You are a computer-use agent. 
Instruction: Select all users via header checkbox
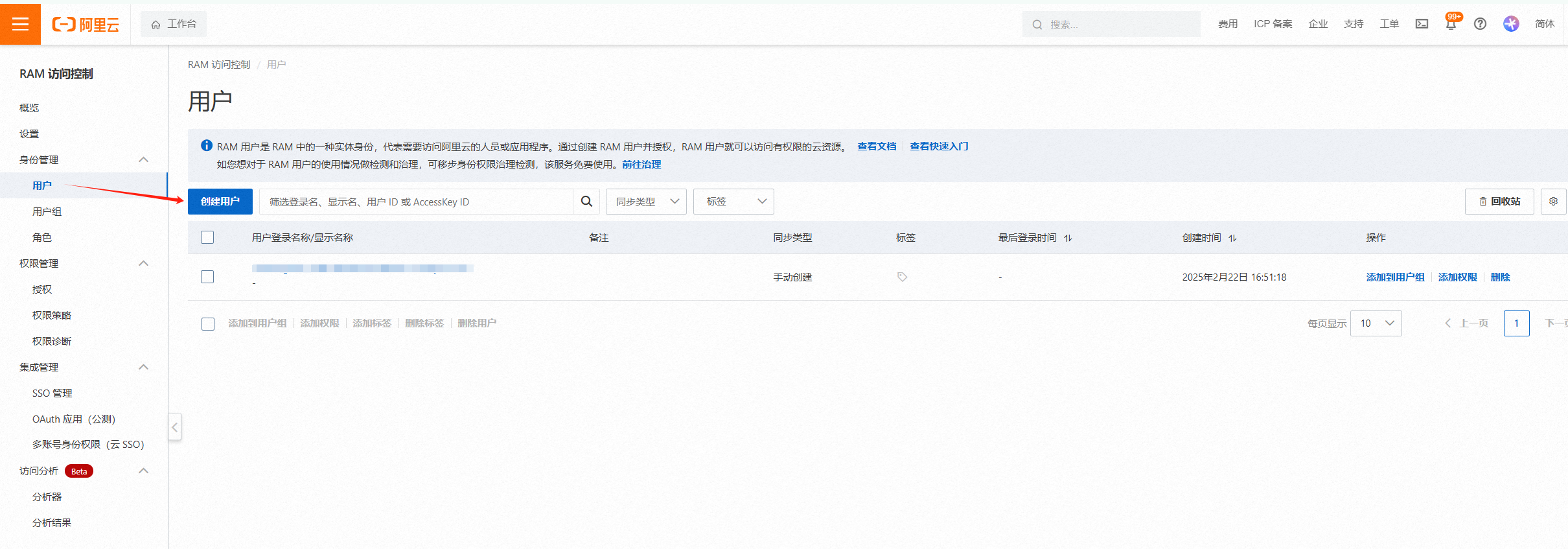(207, 237)
